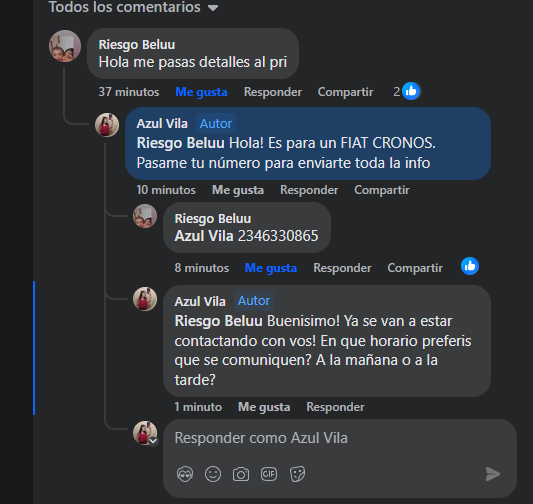Open the avatar sticker picker icon

click(185, 474)
